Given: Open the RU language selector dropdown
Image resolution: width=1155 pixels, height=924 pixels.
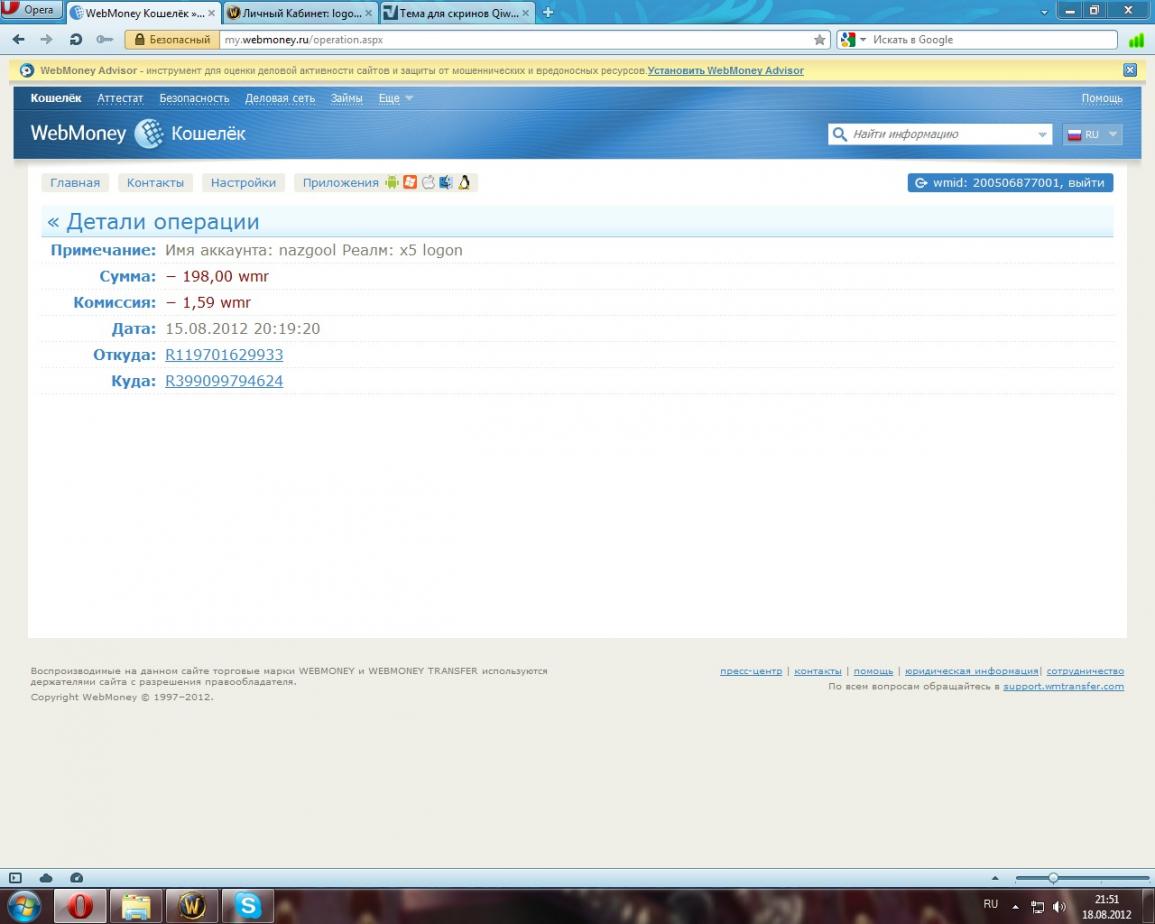Looking at the screenshot, I should point(1093,134).
